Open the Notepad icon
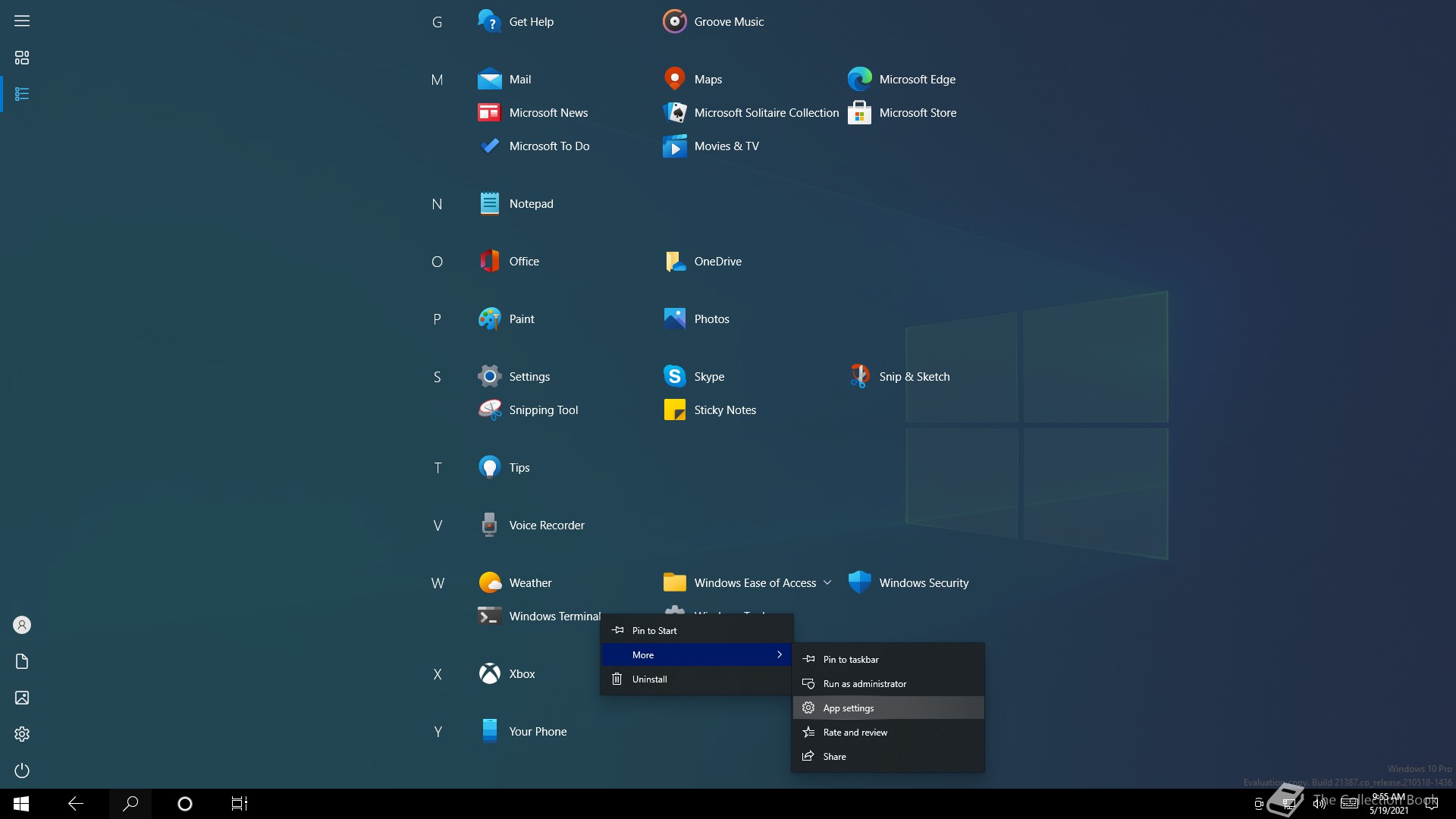Screen dimensions: 1456x819 click(x=489, y=203)
